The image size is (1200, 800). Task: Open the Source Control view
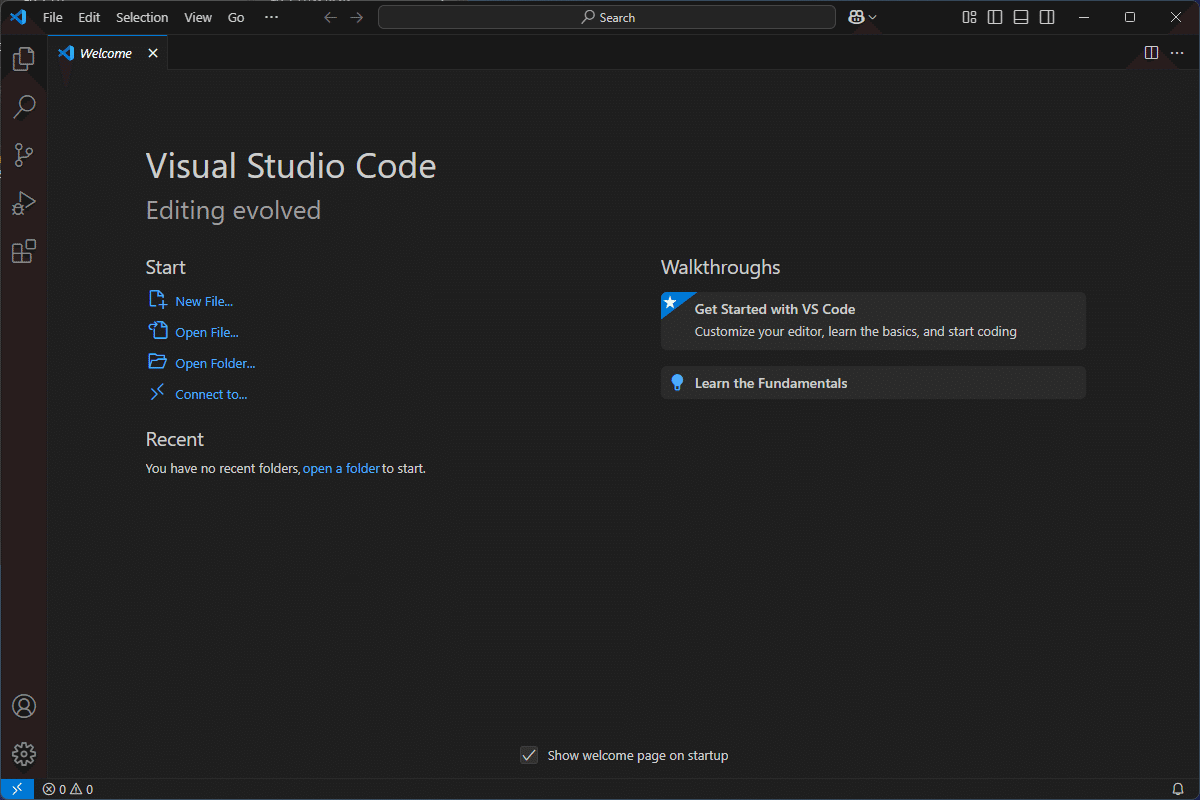[x=24, y=155]
